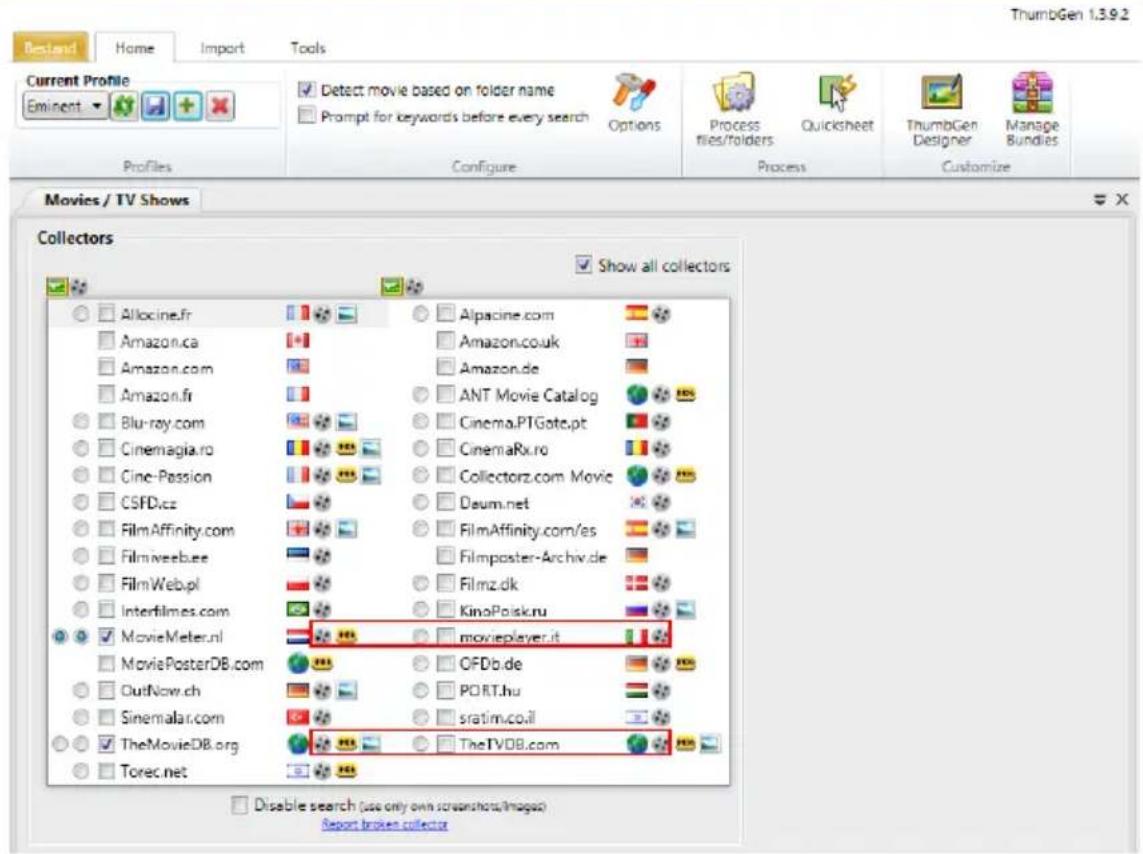Check the Allocine.fr collector
1143x854 pixels.
tap(106, 314)
